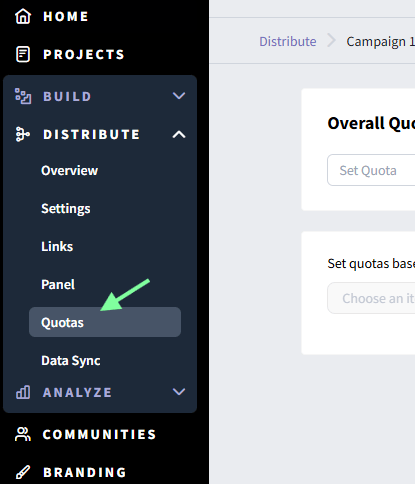Select the Build menu label
The image size is (415, 484).
point(67,96)
